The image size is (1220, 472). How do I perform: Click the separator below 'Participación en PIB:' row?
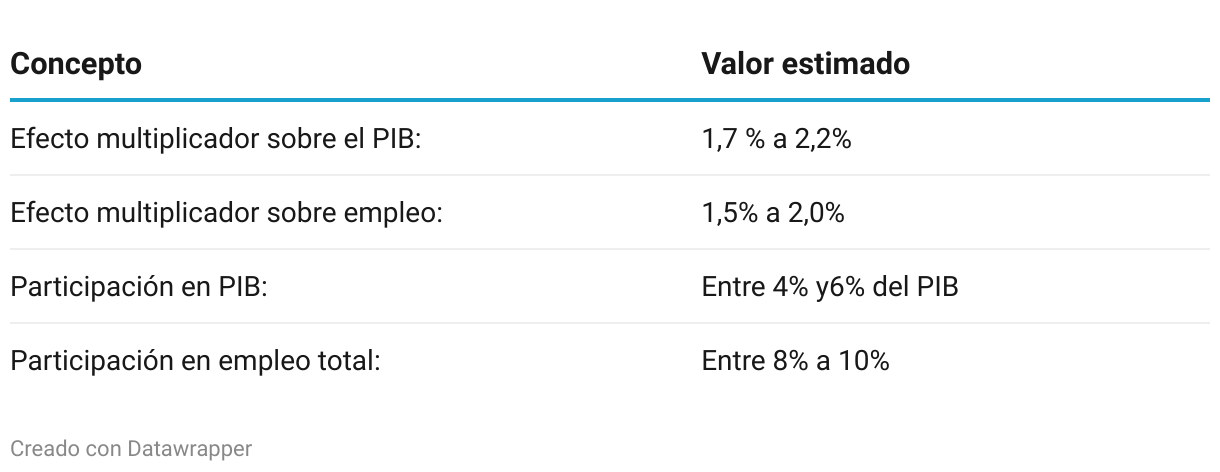click(x=610, y=323)
